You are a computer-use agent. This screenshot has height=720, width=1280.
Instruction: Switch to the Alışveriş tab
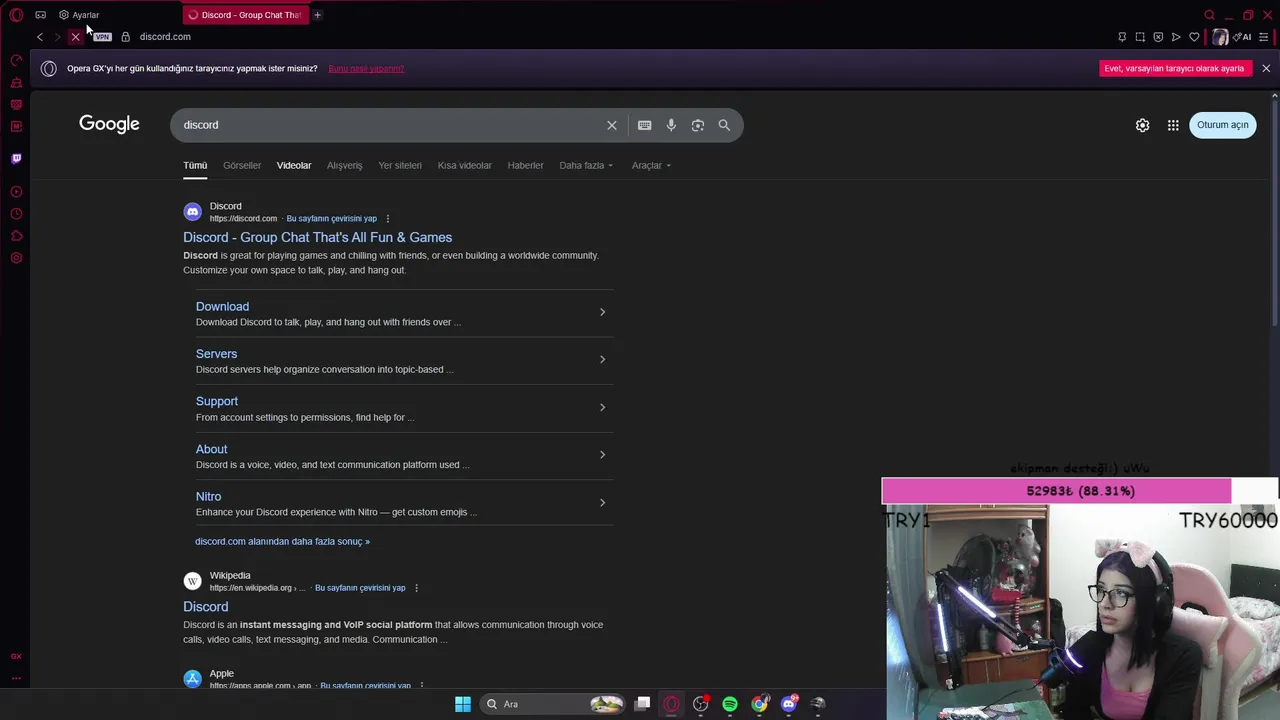click(344, 166)
